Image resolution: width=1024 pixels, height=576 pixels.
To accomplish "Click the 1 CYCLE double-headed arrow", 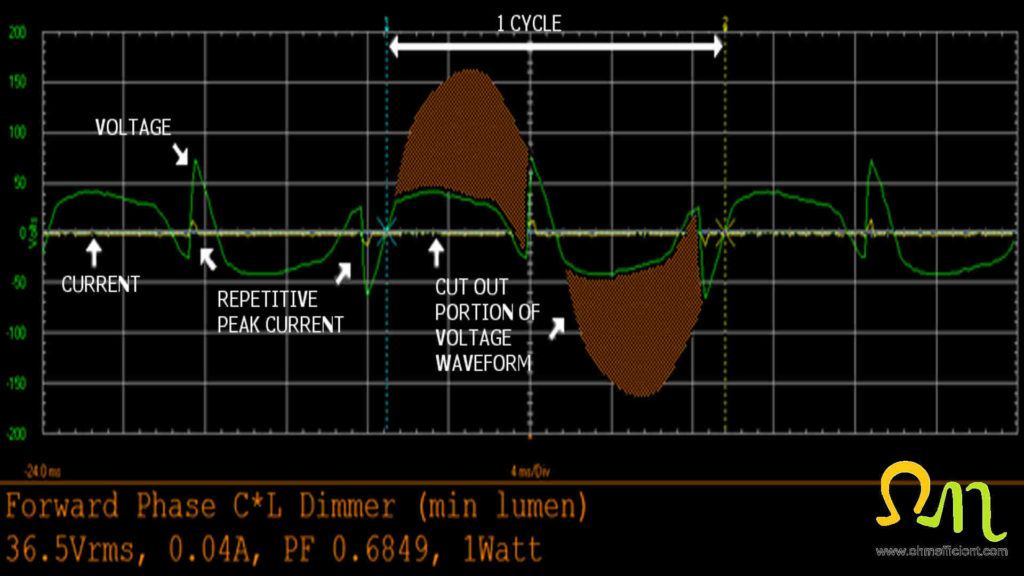I will point(557,45).
